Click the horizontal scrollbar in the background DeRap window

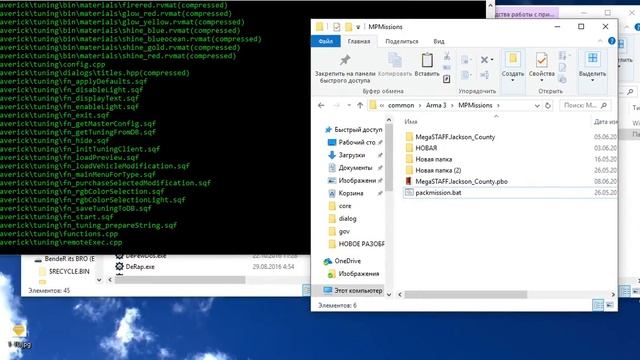(180, 280)
